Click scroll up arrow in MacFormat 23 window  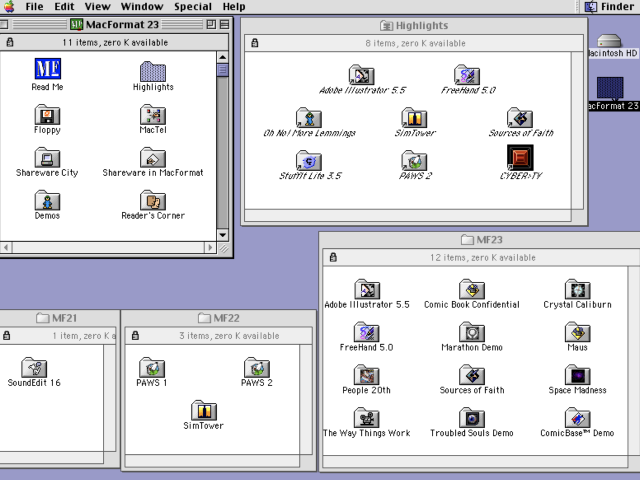pyautogui.click(x=222, y=57)
